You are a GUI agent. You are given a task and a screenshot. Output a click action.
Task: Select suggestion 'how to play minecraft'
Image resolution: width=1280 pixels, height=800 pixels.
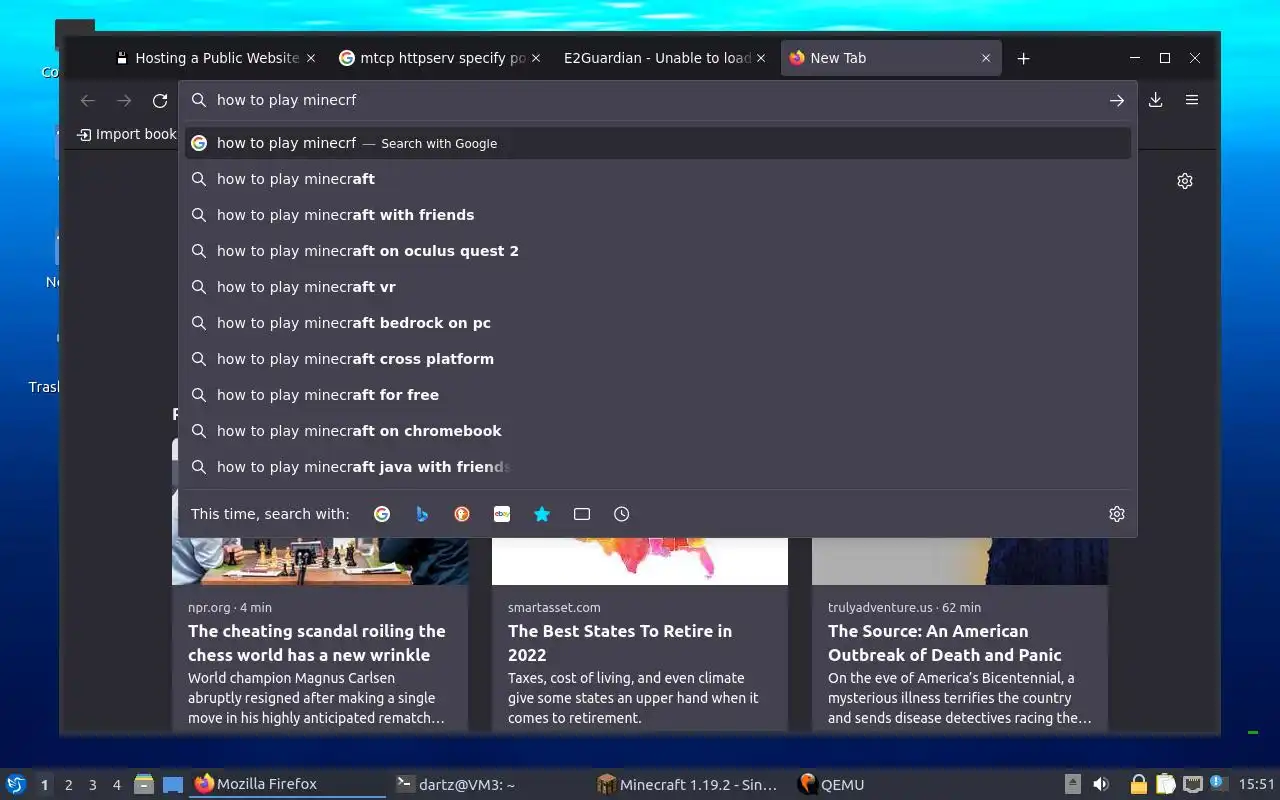(x=658, y=179)
